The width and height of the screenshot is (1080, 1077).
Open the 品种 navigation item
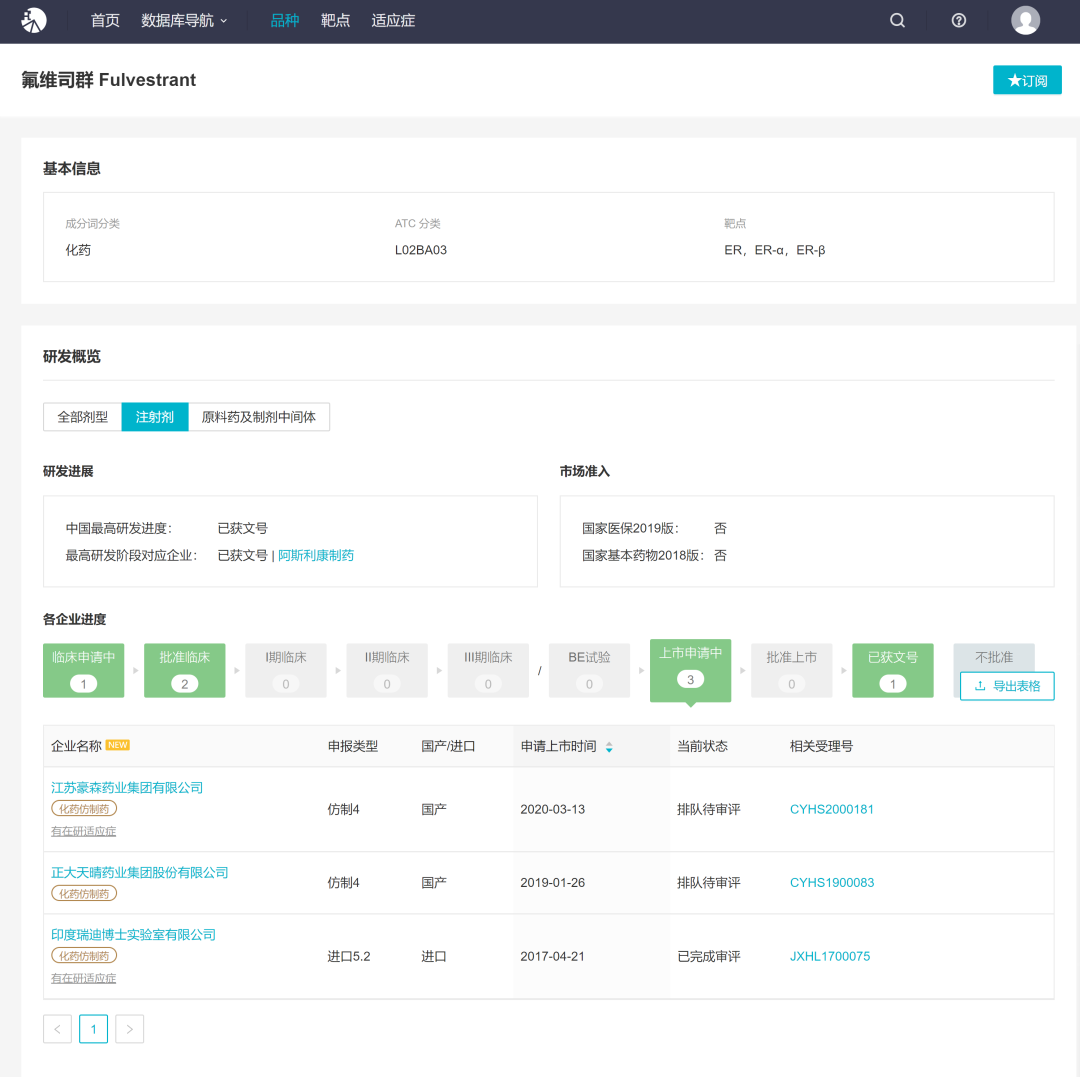pos(284,21)
